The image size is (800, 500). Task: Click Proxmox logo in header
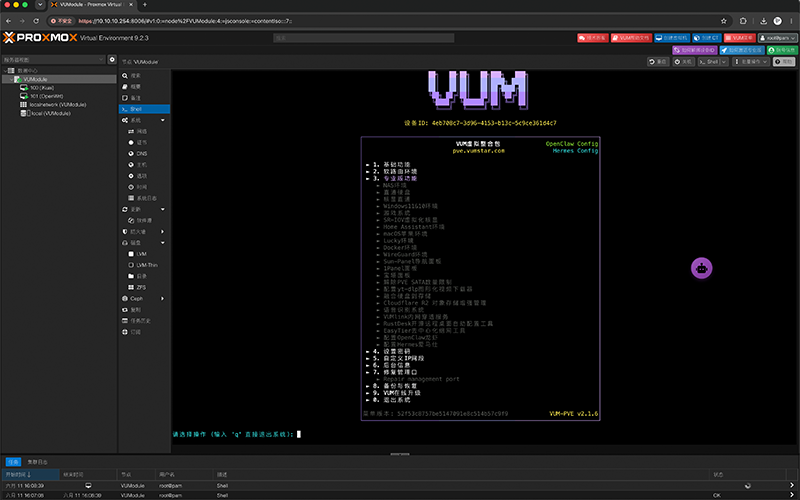point(40,38)
